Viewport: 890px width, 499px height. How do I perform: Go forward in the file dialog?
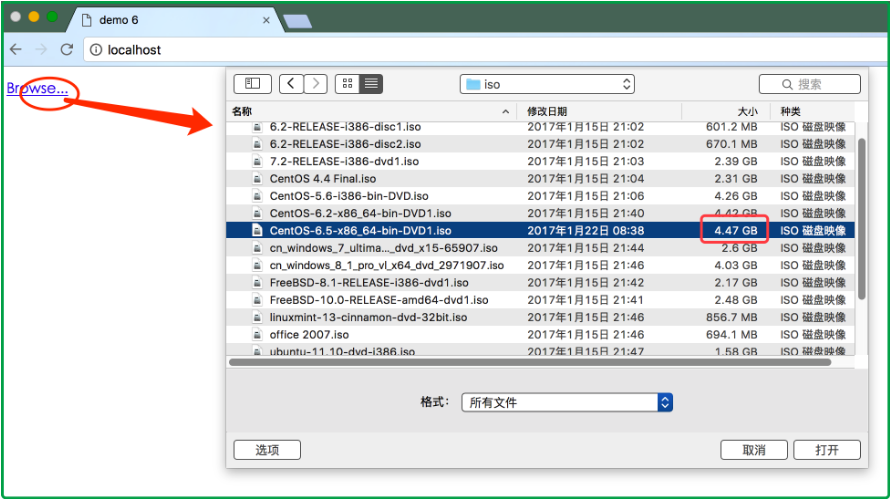pos(316,84)
